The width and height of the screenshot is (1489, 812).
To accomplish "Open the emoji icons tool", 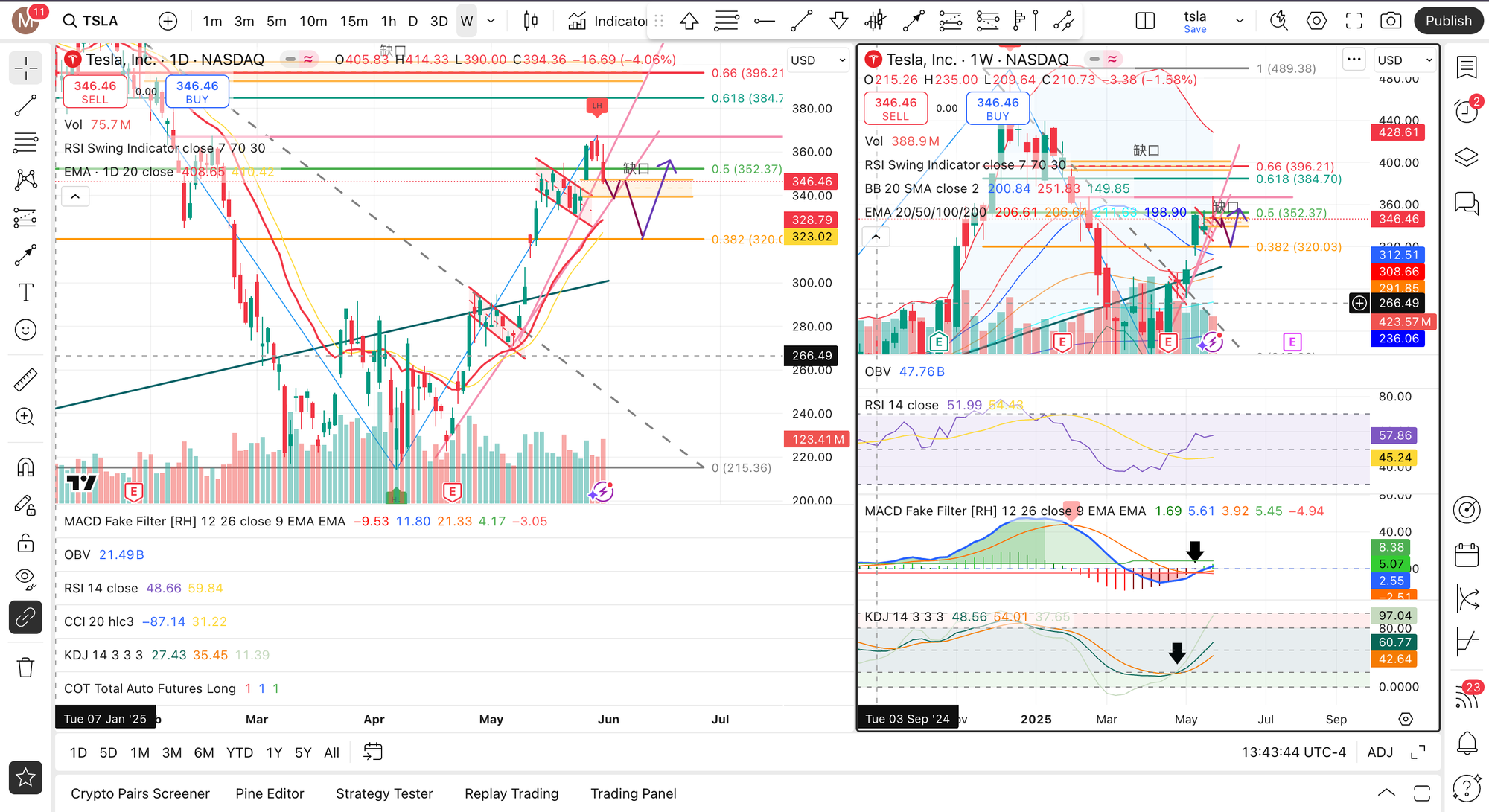I will pos(25,330).
